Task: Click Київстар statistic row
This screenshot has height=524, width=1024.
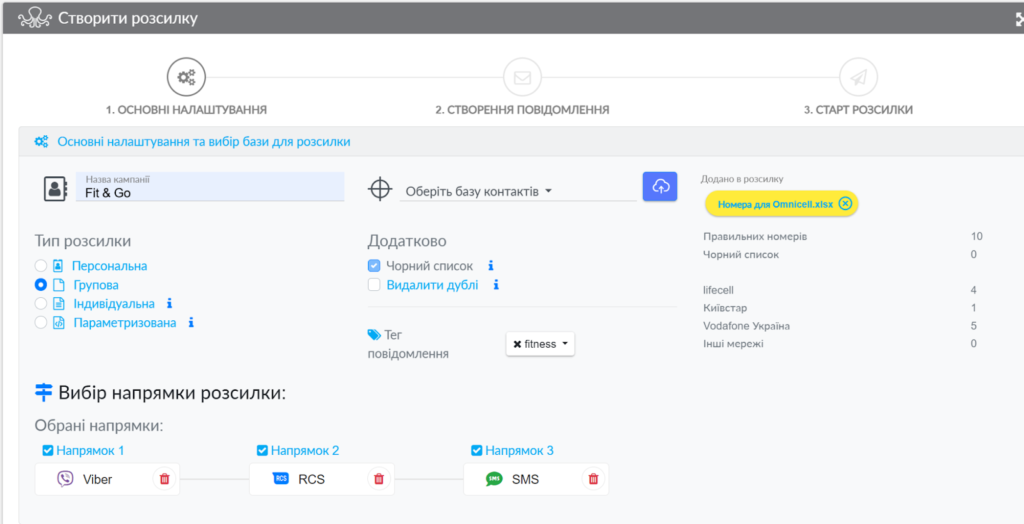Action: (842, 307)
